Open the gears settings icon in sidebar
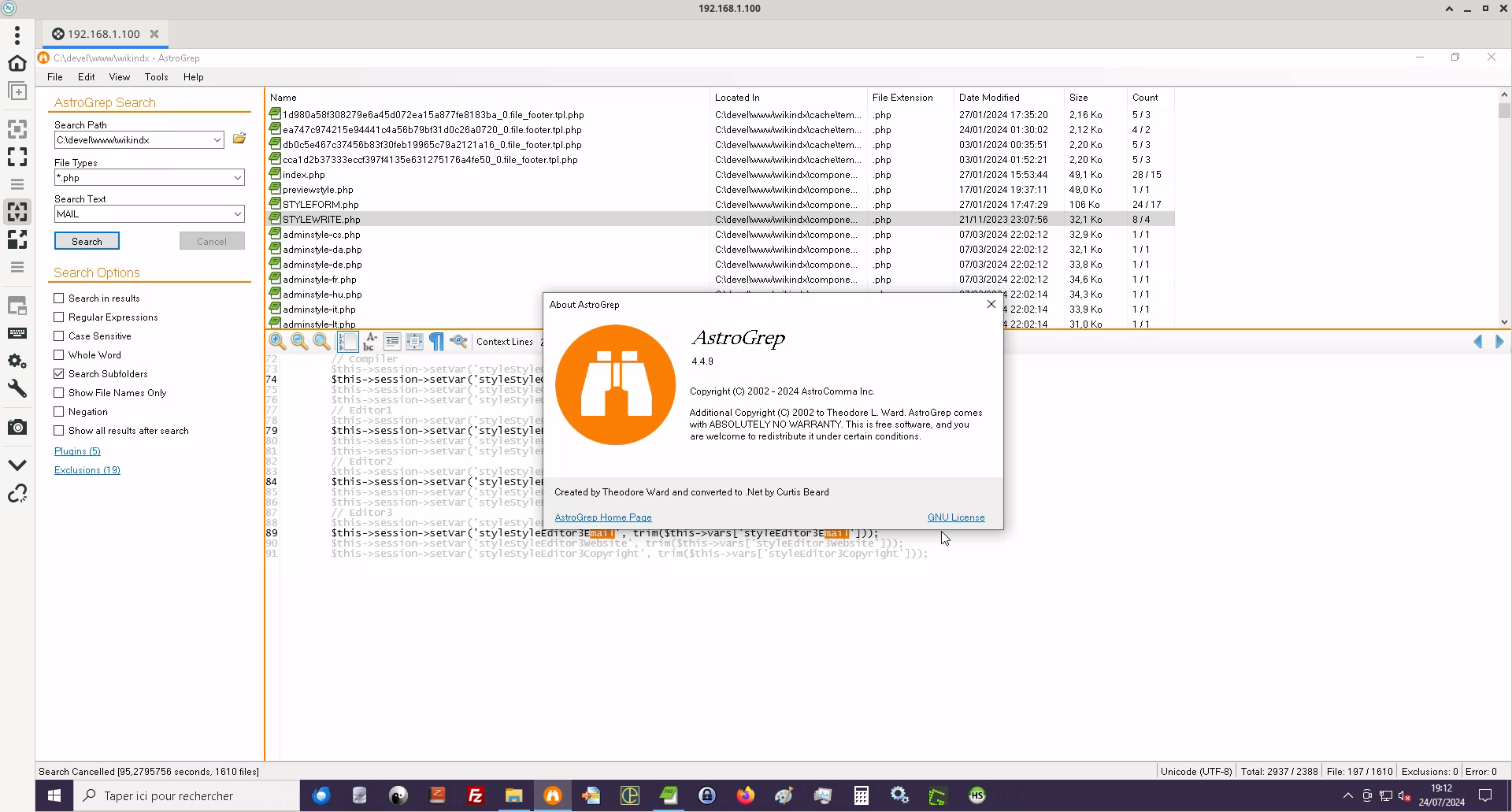 (x=17, y=361)
